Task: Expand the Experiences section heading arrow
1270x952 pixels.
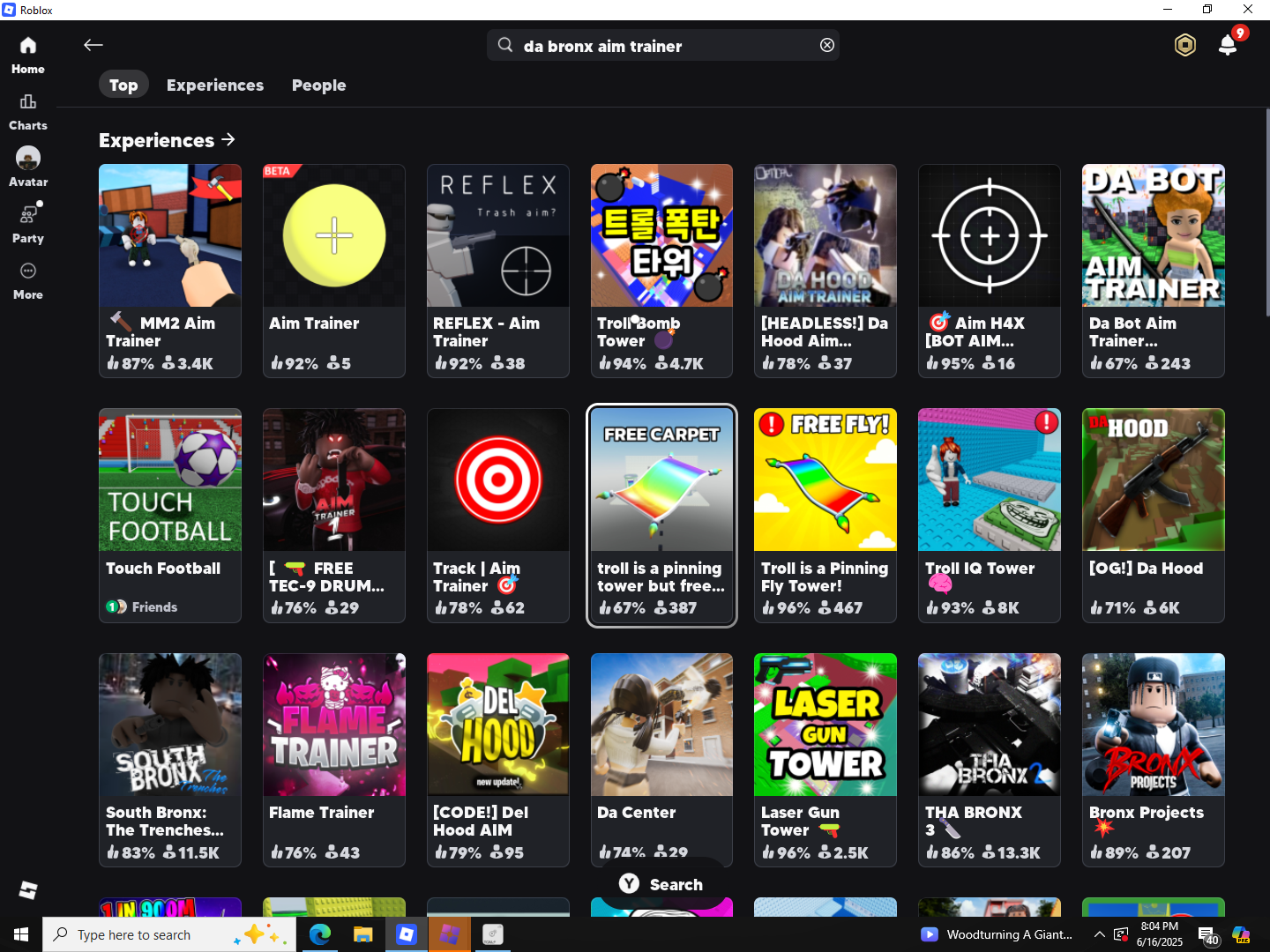Action: (x=228, y=139)
